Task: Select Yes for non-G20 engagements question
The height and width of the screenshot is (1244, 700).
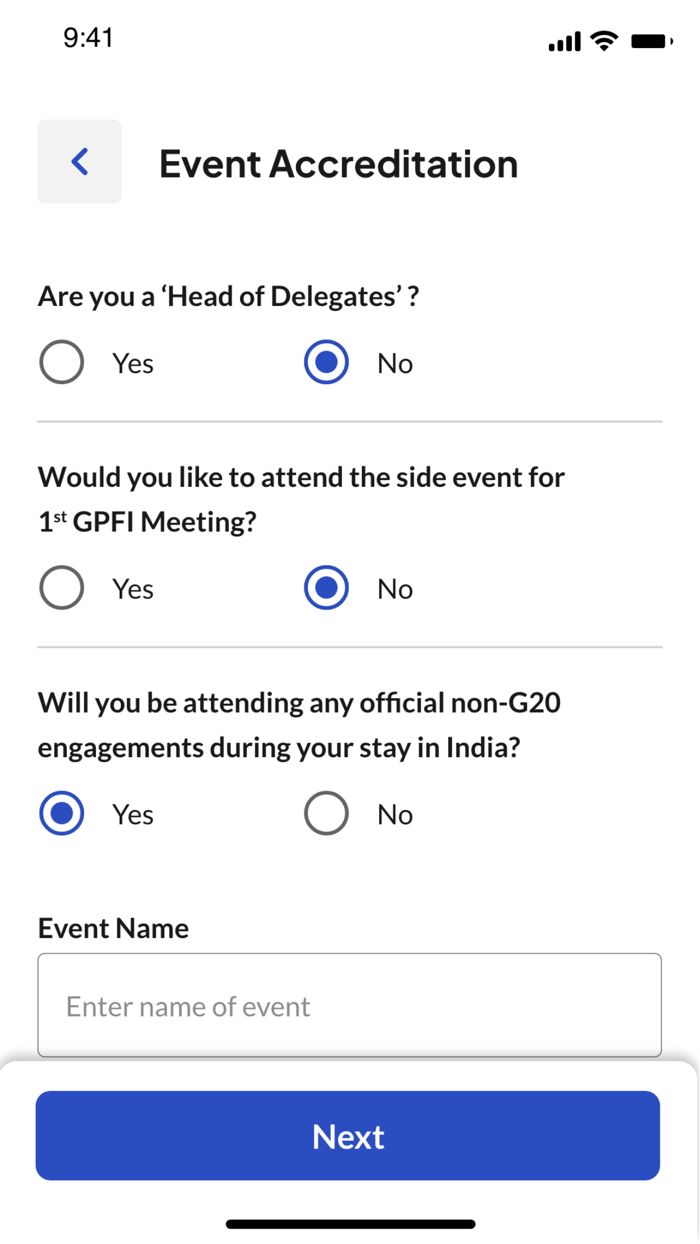Action: 61,813
